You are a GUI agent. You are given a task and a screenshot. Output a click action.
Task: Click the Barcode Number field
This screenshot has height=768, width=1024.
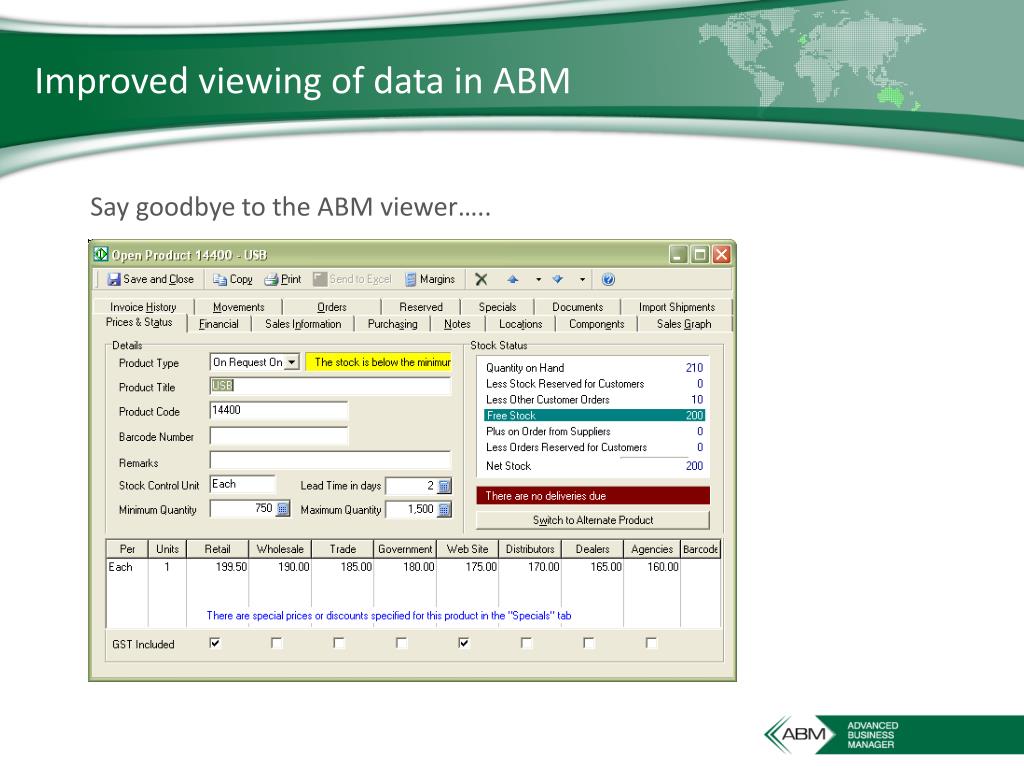(279, 436)
